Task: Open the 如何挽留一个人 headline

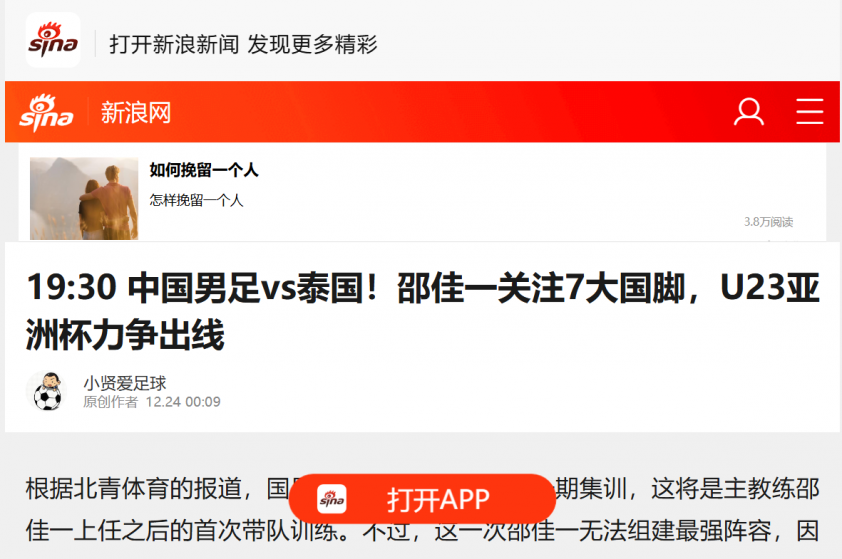Action: pos(204,170)
